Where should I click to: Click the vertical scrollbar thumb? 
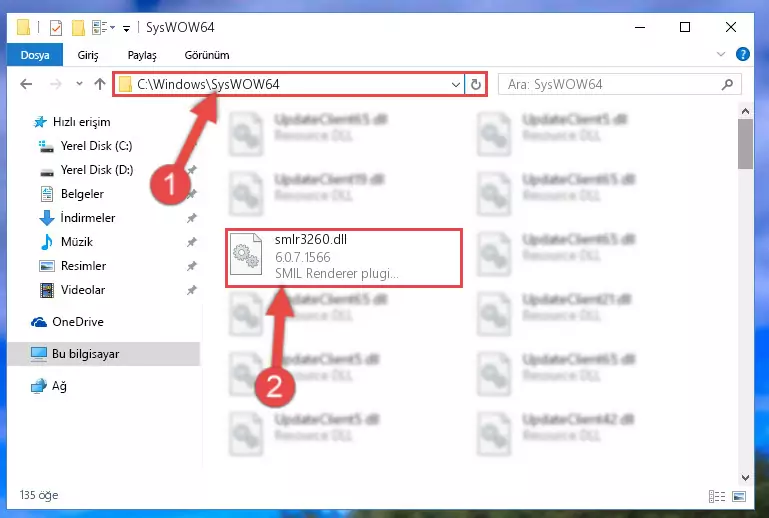745,144
